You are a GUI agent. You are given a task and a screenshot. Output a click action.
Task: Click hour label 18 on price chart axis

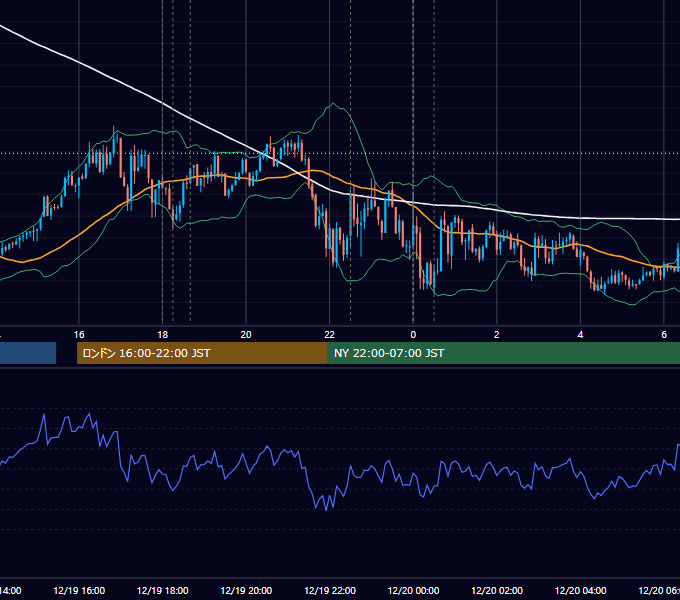[x=163, y=335]
